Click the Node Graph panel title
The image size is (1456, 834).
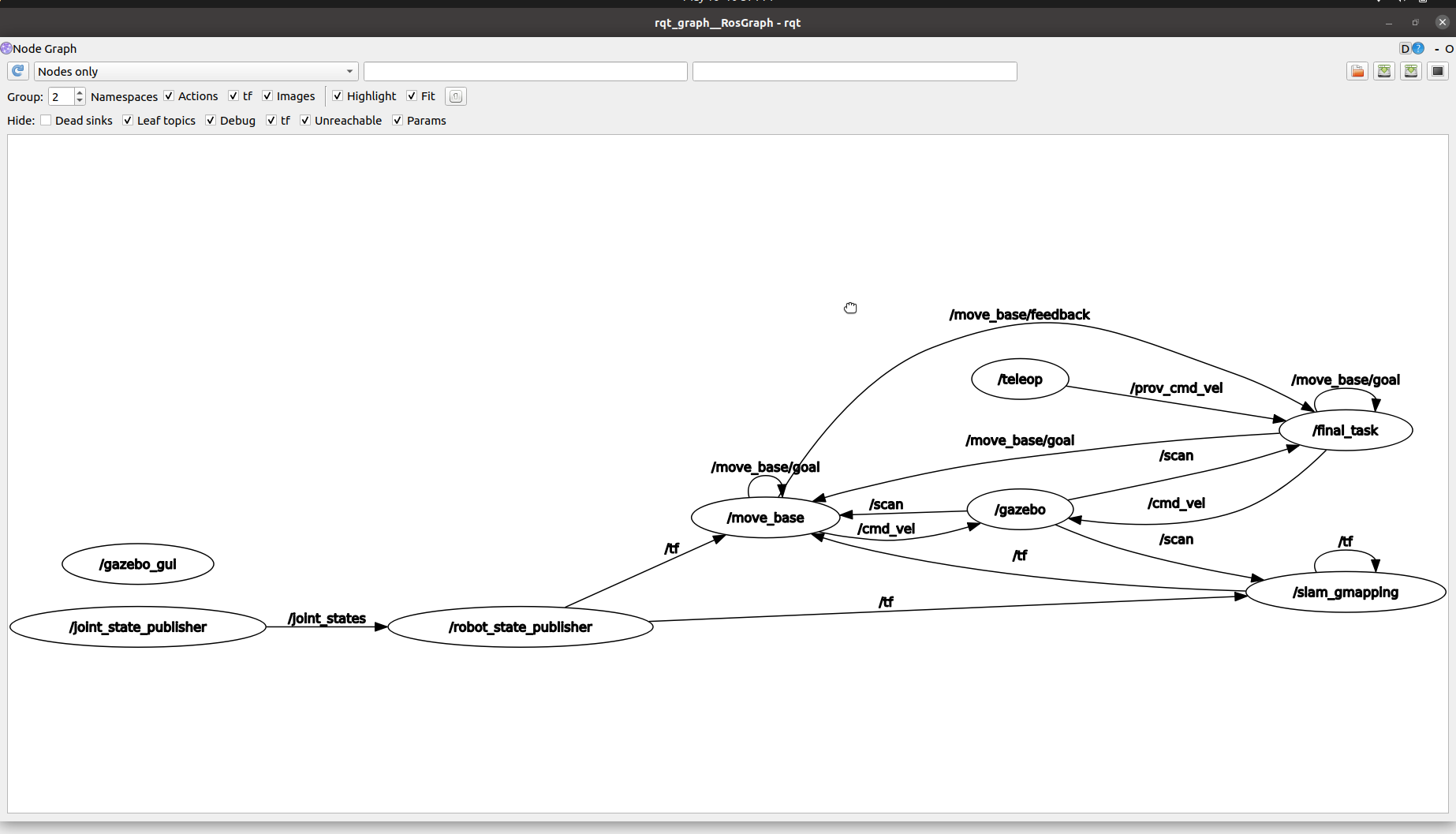point(44,48)
